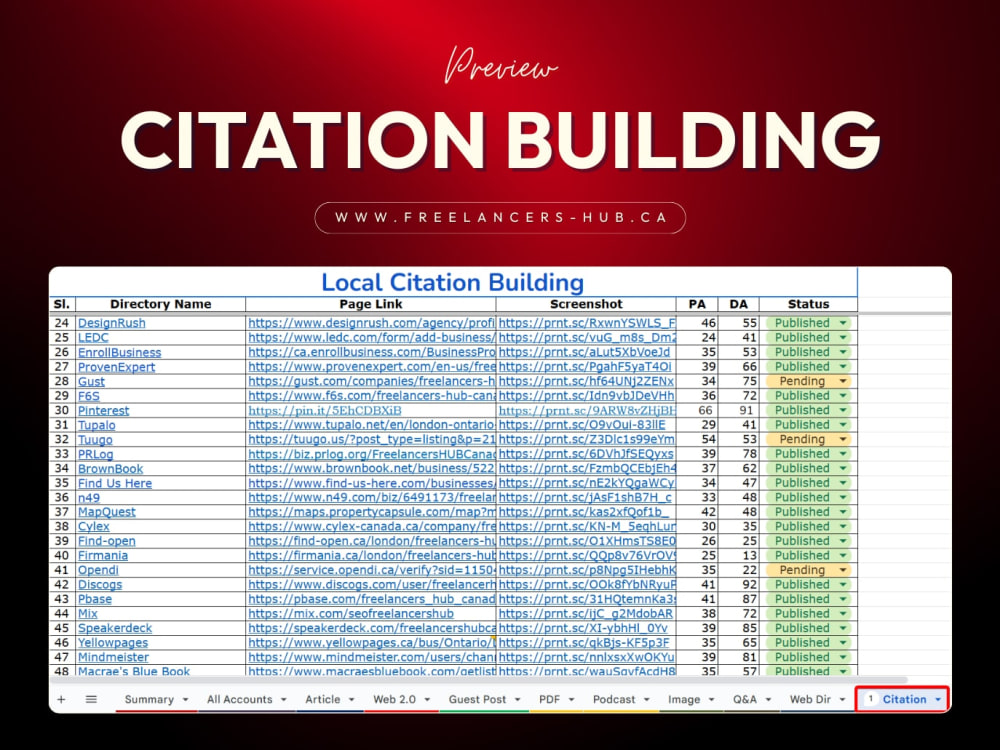Open the LEDC directory link

93,338
